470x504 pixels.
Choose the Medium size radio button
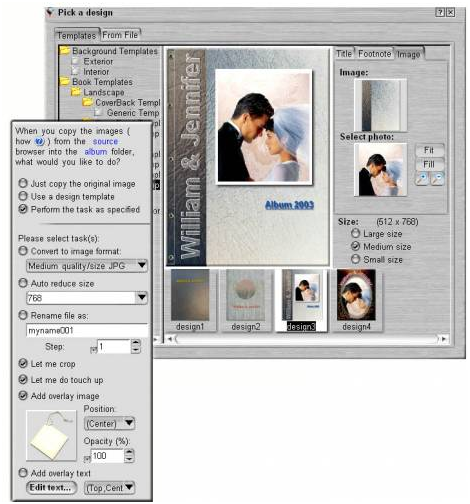[356, 246]
